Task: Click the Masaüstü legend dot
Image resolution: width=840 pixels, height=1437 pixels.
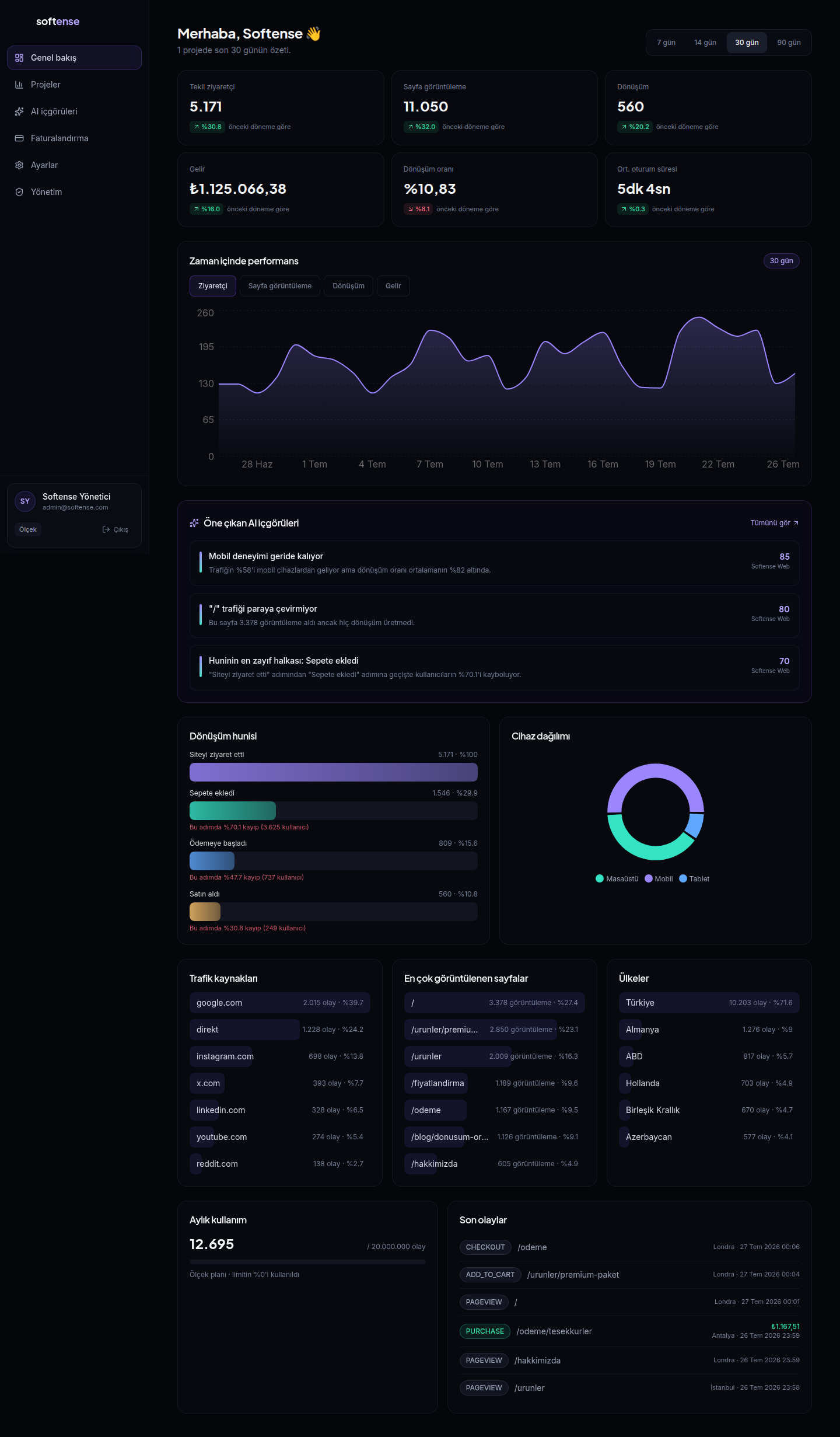Action: [600, 878]
